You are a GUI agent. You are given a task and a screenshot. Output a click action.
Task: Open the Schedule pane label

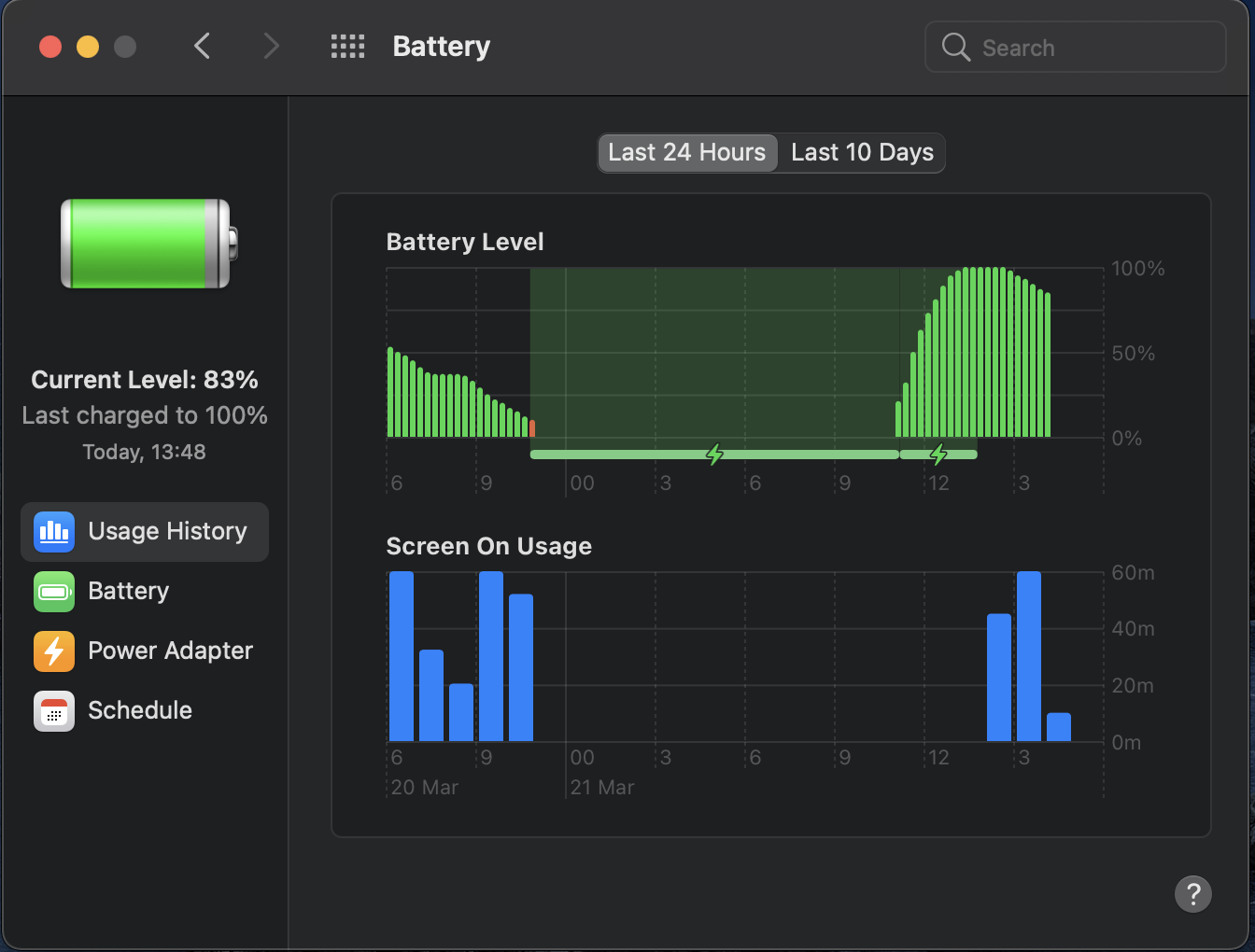[x=140, y=711]
